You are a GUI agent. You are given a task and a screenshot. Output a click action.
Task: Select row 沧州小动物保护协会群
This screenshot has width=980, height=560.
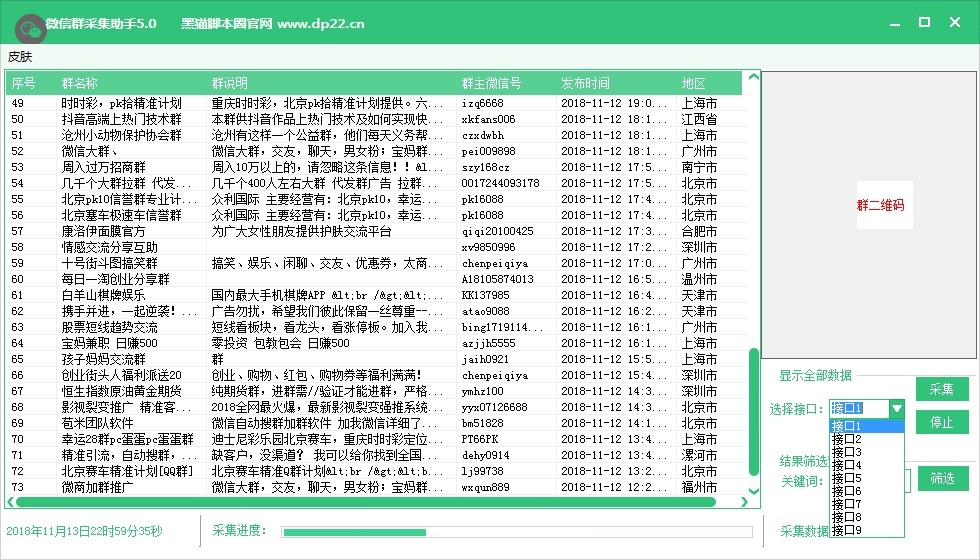(378, 135)
